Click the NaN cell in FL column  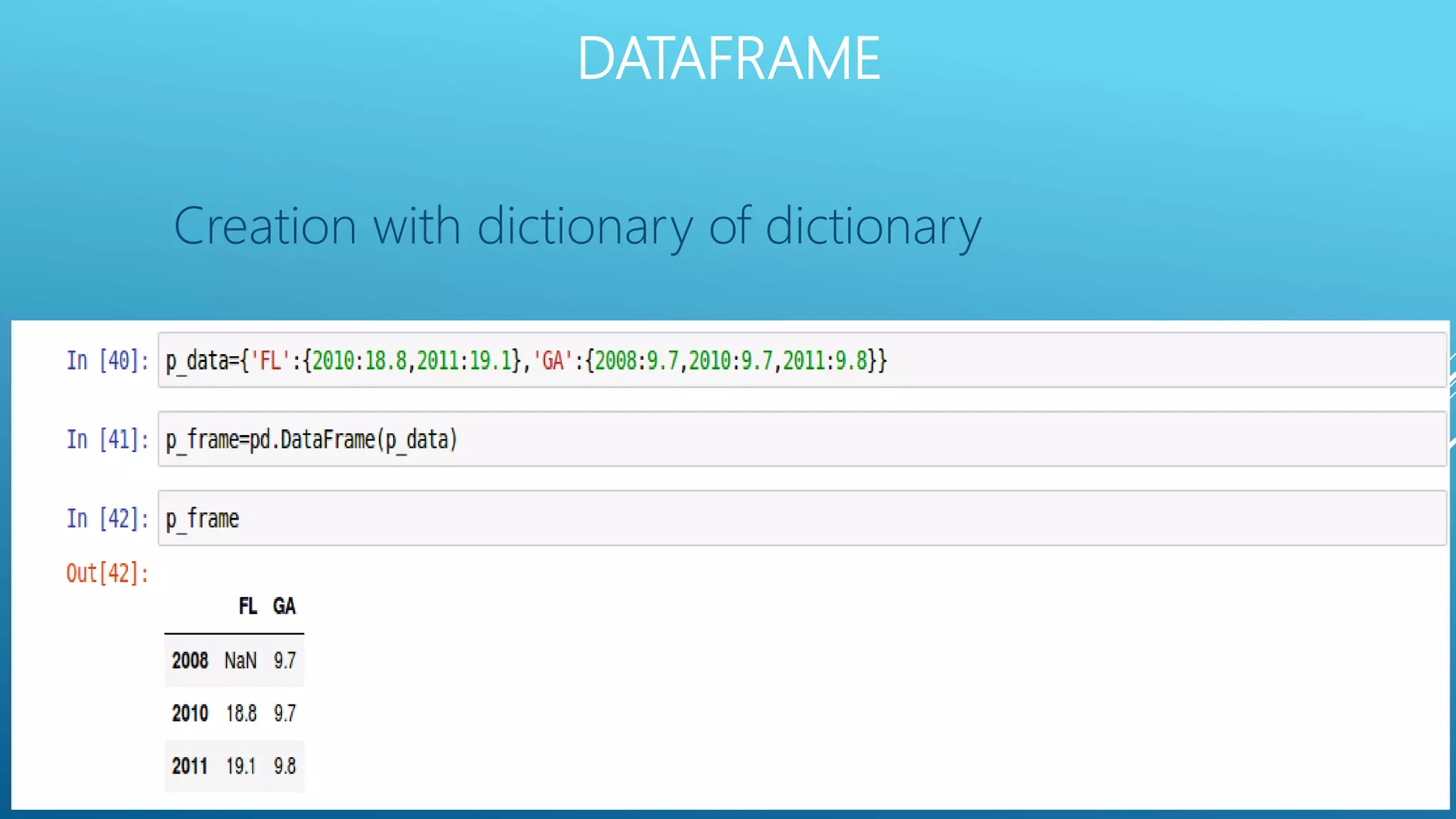[x=240, y=660]
